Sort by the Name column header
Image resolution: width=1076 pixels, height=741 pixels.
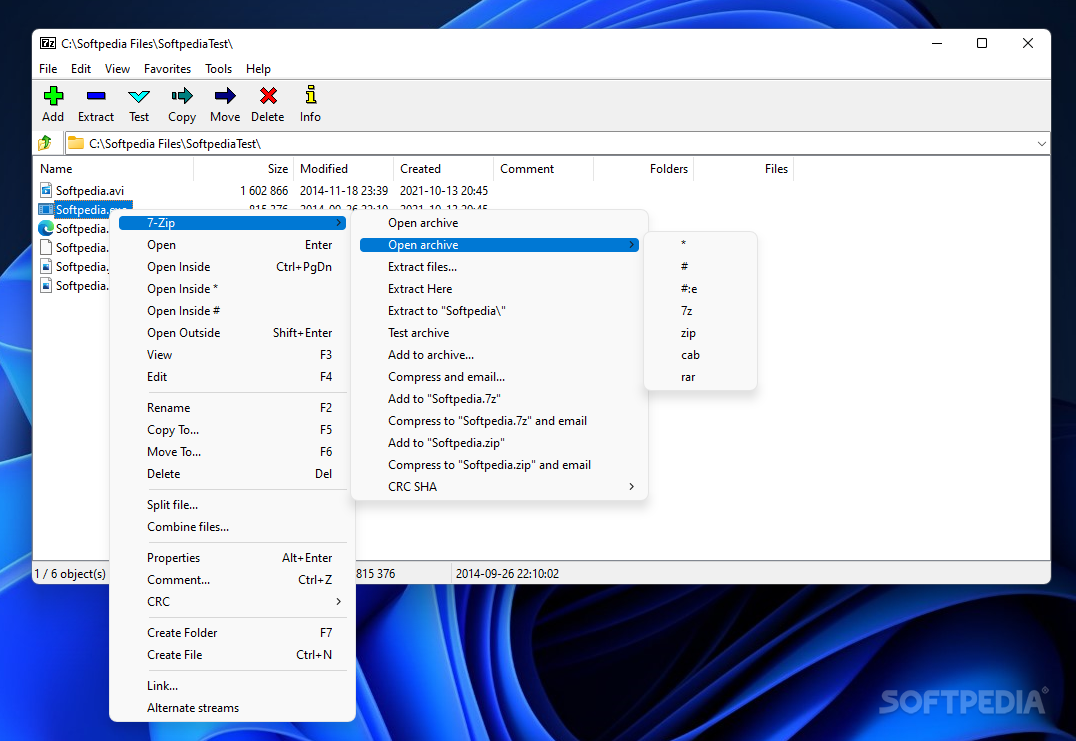coord(114,169)
